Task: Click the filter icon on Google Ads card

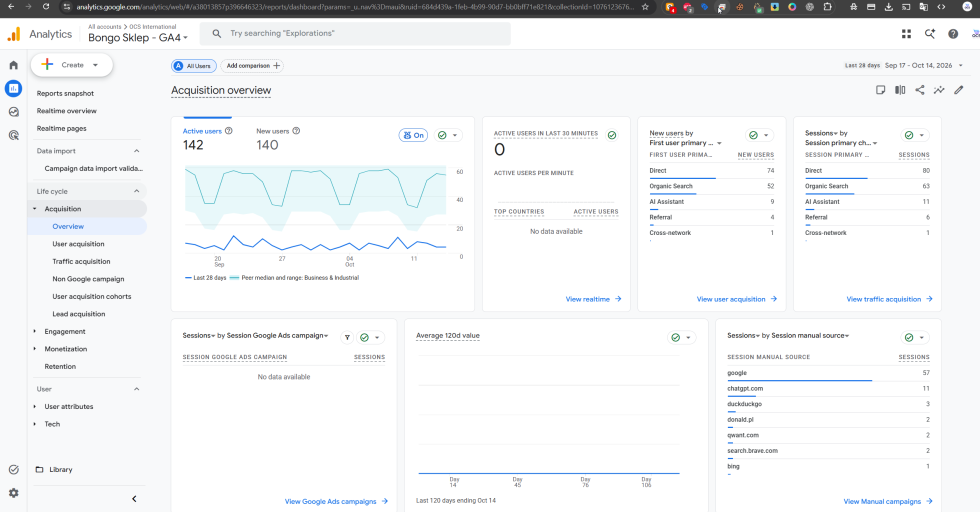Action: 348,338
